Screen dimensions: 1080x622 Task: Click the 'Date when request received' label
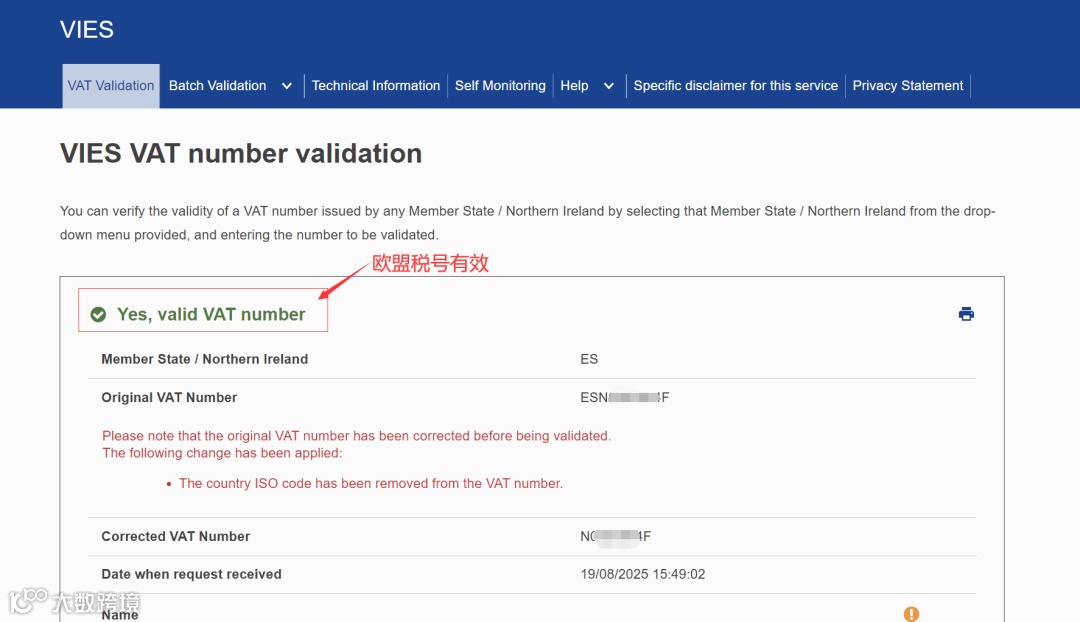point(191,574)
